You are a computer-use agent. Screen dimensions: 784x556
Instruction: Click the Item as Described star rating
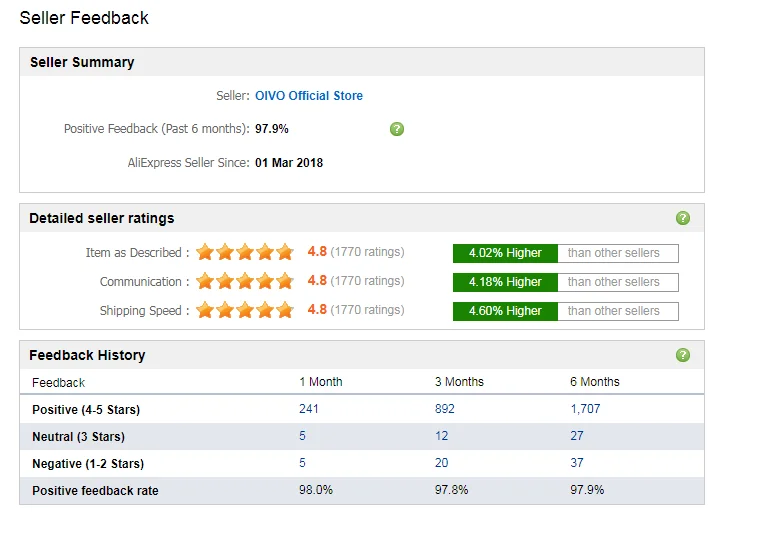tap(244, 252)
